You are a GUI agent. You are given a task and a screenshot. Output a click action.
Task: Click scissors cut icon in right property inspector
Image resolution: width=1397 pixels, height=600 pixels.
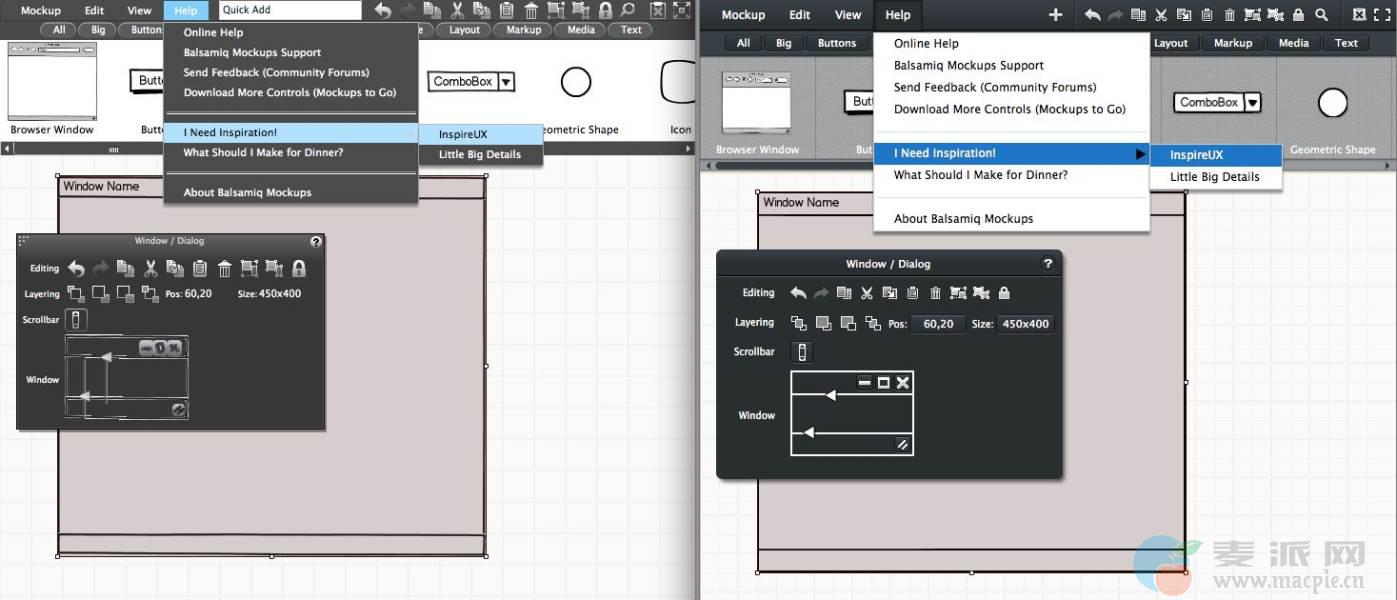point(867,293)
